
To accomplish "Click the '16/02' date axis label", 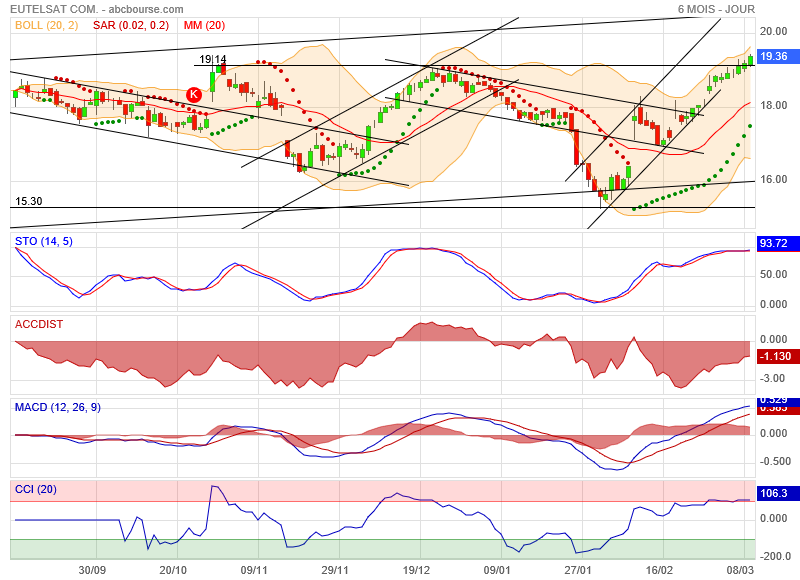I will pos(659,570).
